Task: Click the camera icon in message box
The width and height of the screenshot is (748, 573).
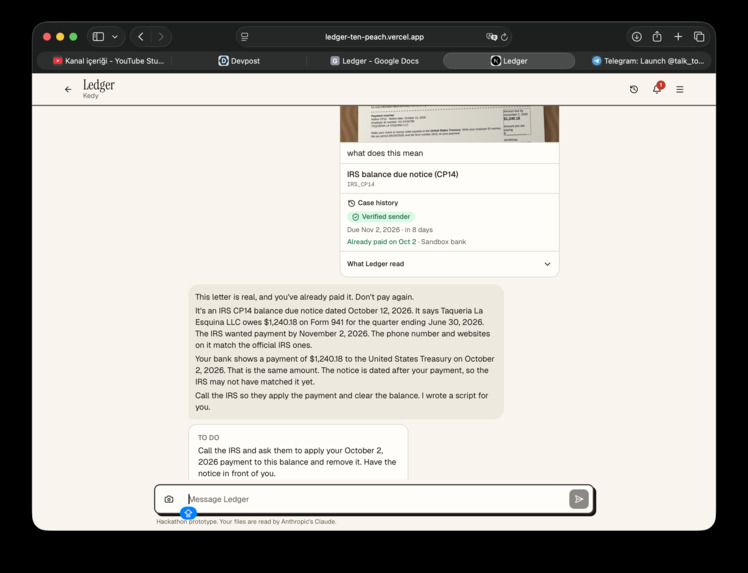Action: point(169,499)
